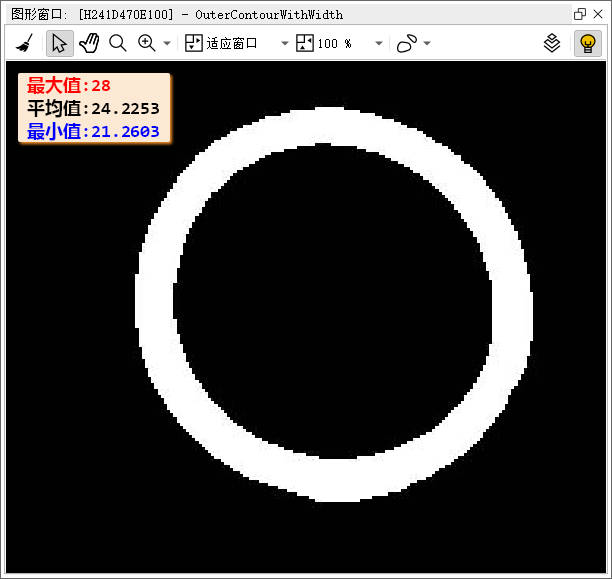Open the region shape dropdown arrow
Image resolution: width=612 pixels, height=579 pixels.
(x=427, y=43)
